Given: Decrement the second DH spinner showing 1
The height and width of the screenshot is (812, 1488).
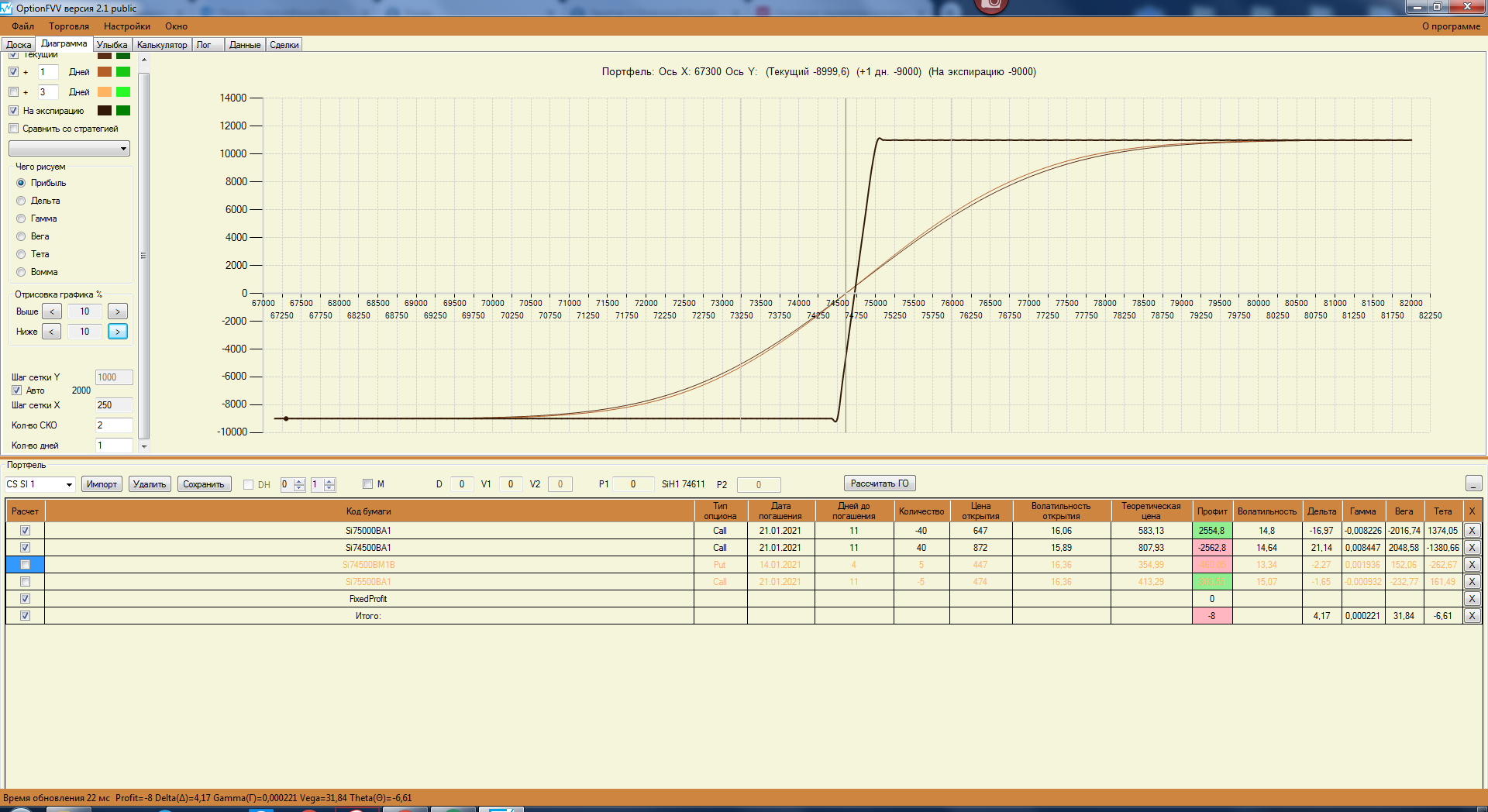Looking at the screenshot, I should click(x=329, y=488).
